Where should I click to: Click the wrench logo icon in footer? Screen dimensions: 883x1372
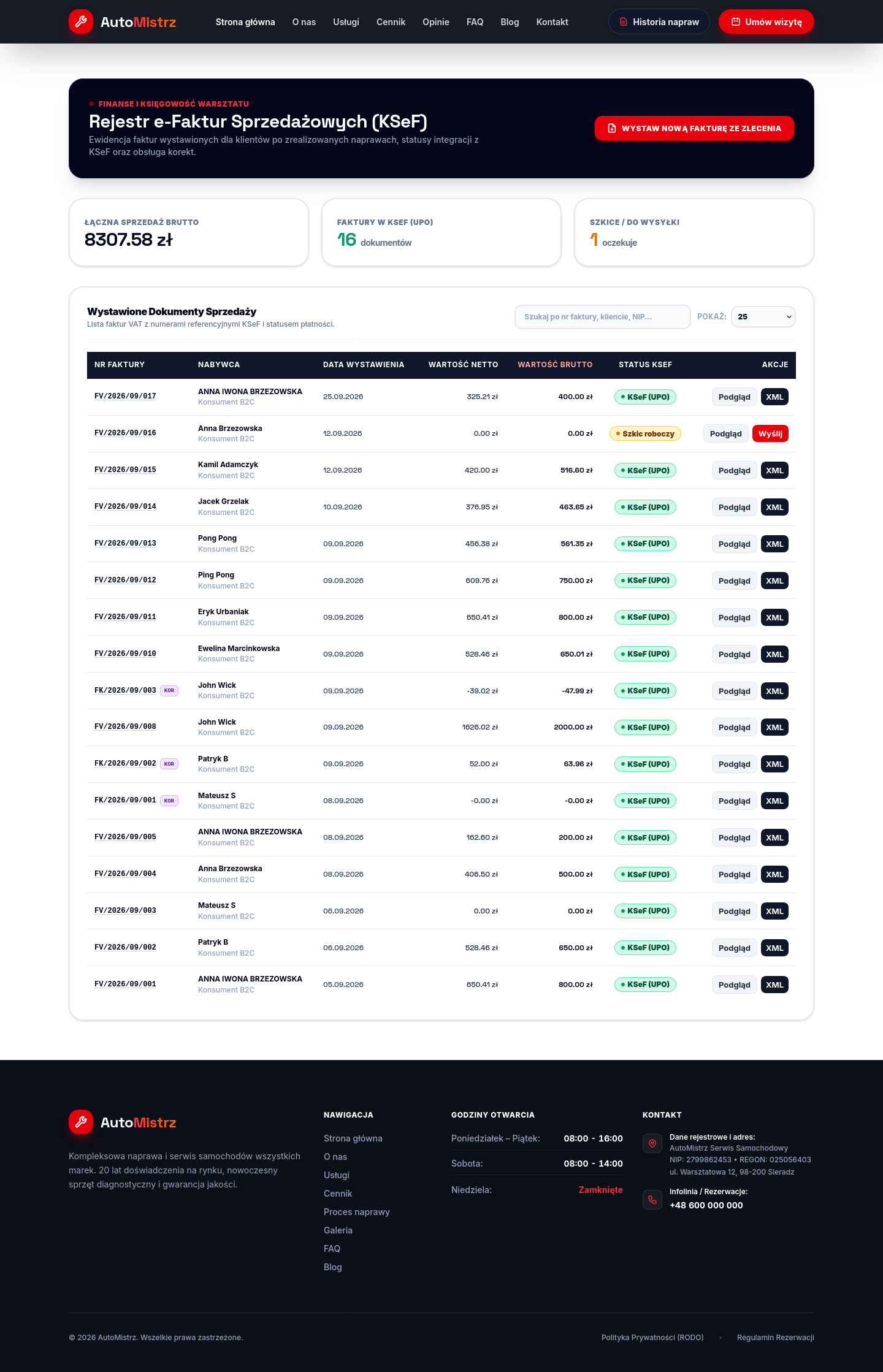click(81, 1122)
